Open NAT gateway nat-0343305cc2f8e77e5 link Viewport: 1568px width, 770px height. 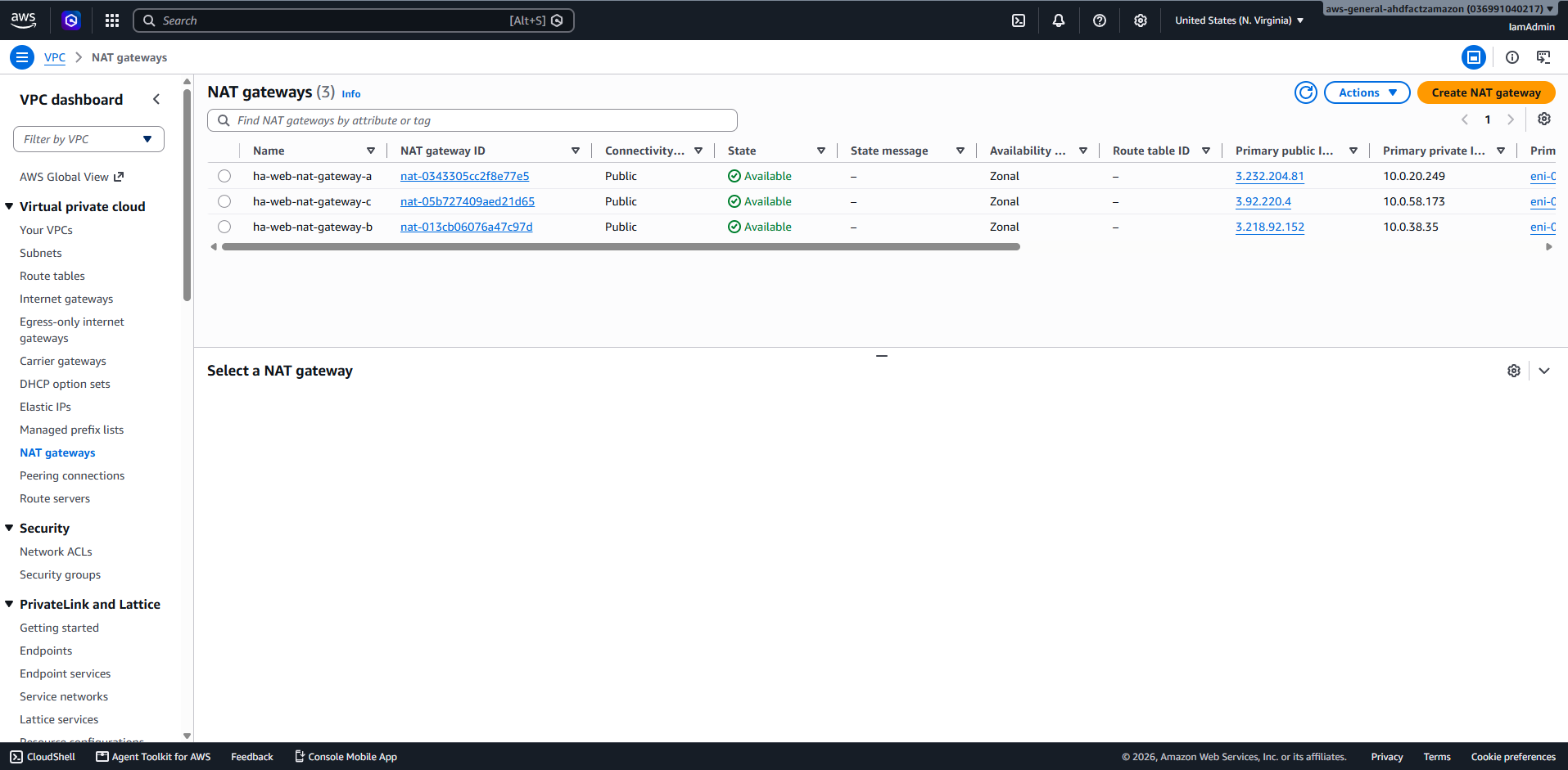coord(464,176)
